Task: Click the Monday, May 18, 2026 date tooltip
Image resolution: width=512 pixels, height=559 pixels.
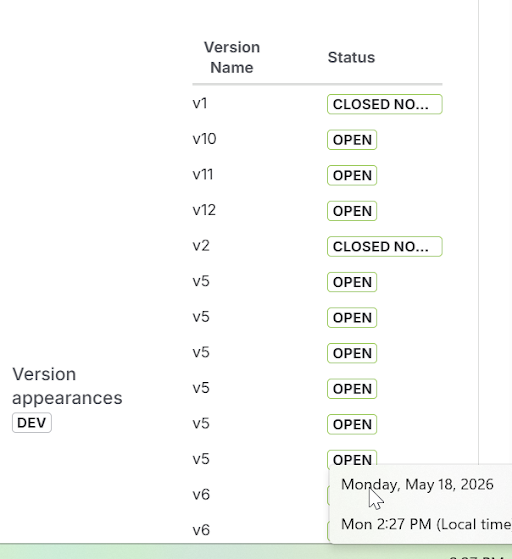Action: (417, 484)
